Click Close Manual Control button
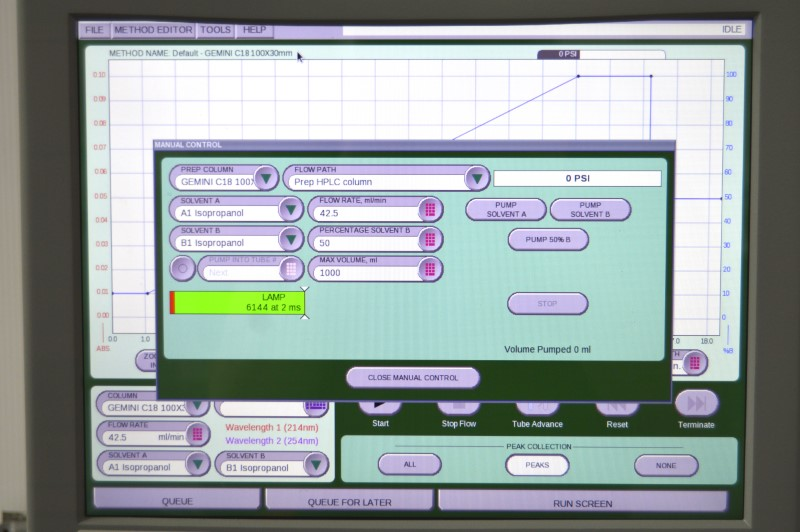The image size is (800, 532). point(413,377)
